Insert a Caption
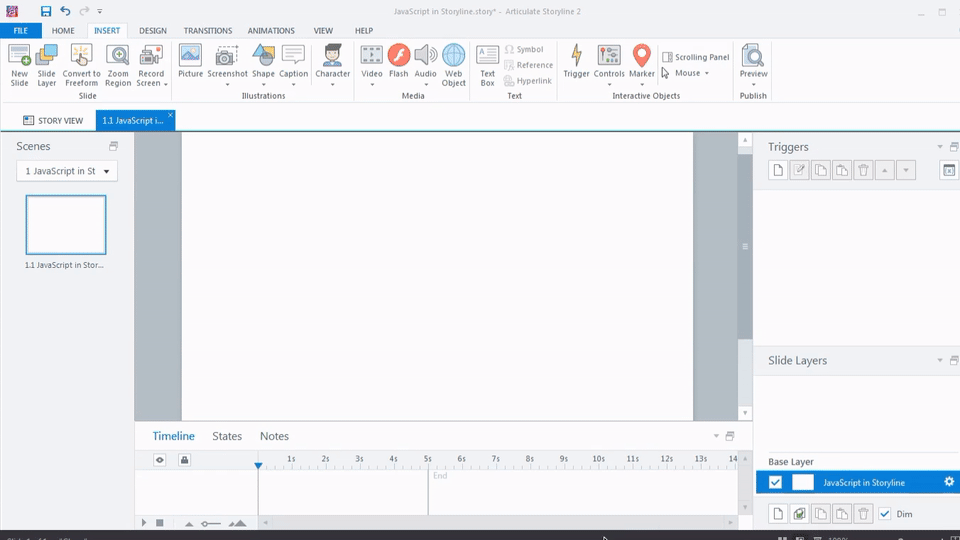 coord(293,64)
